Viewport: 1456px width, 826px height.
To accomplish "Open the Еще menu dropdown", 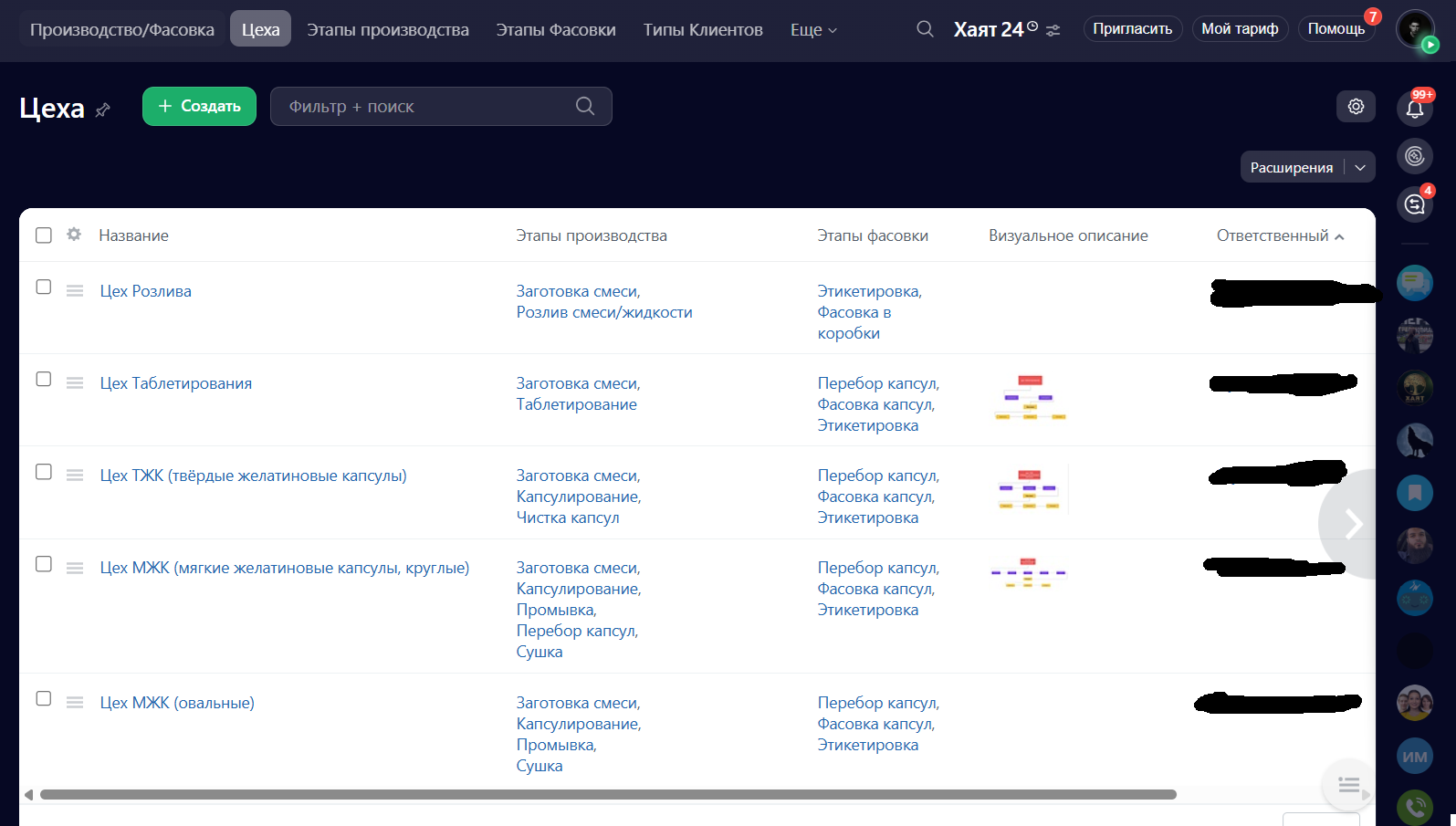I will coord(812,30).
